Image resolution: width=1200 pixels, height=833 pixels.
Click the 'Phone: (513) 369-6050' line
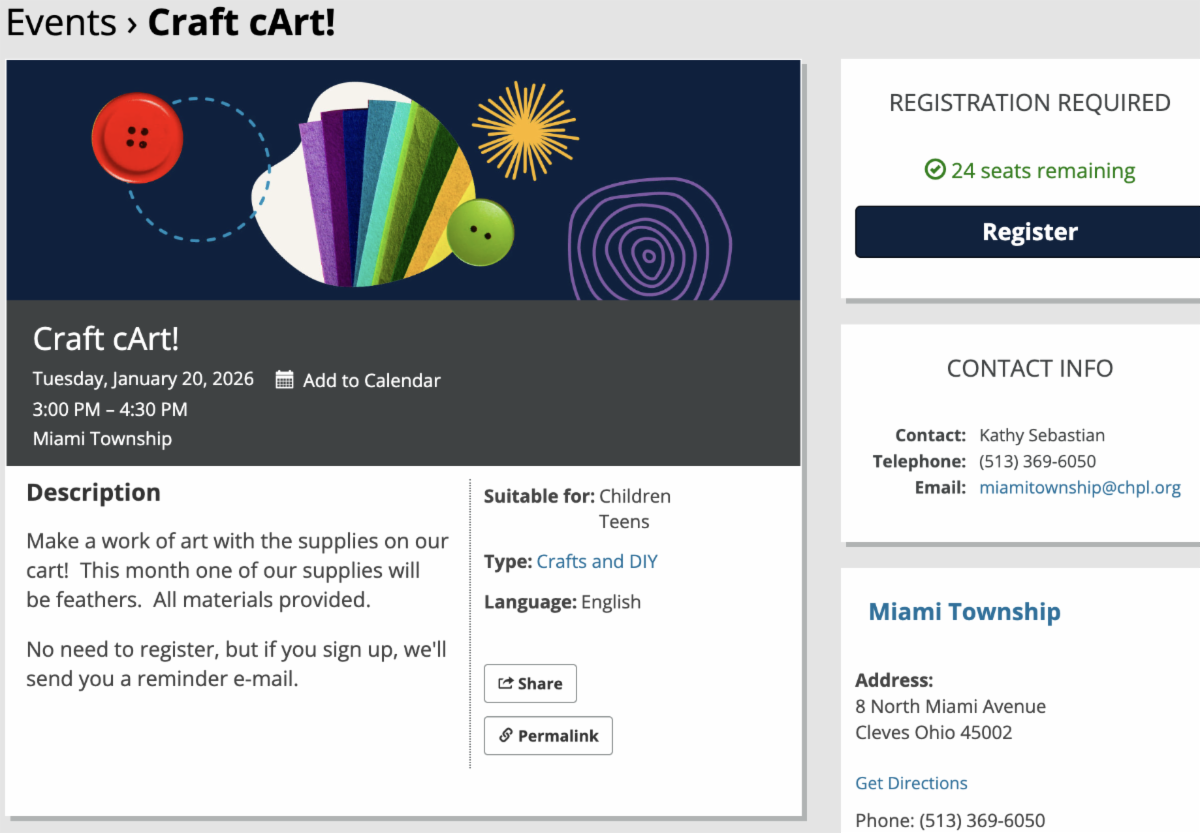(x=950, y=820)
